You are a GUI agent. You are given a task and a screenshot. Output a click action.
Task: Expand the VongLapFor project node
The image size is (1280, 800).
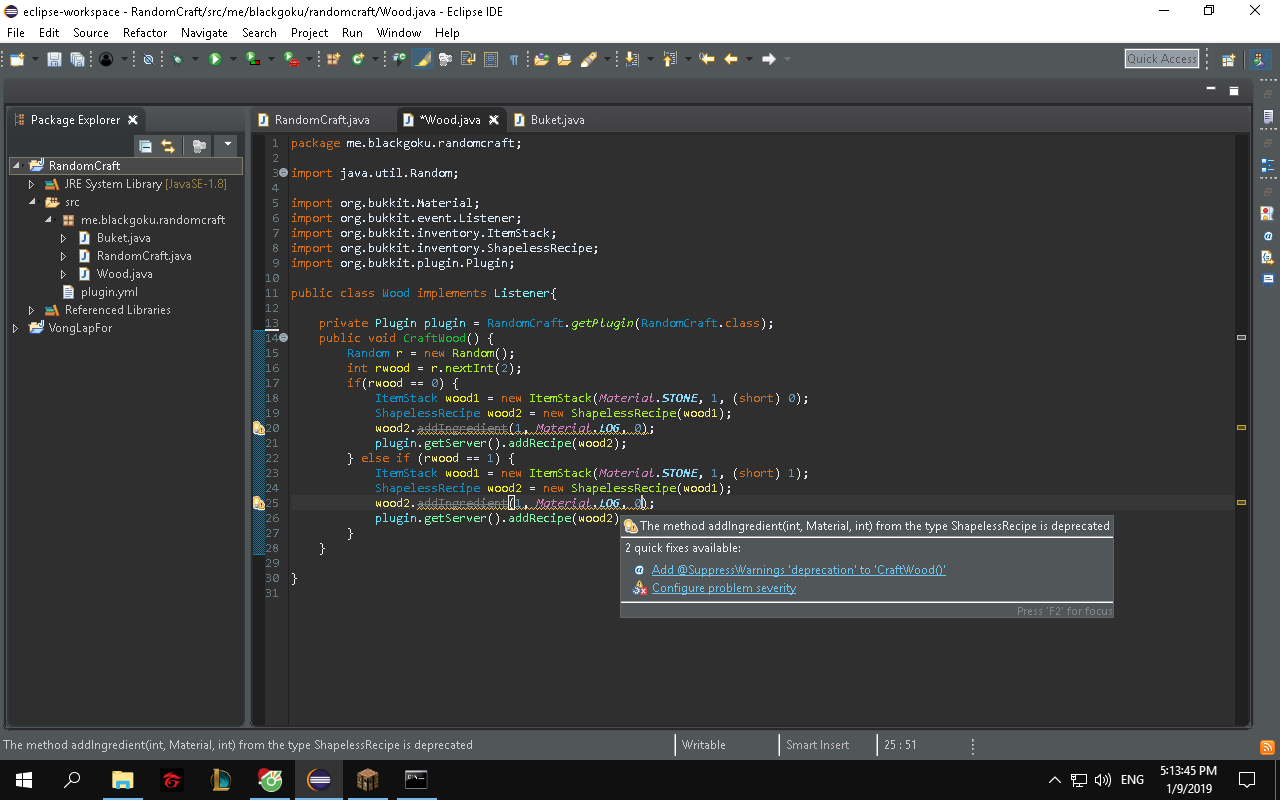(x=16, y=328)
